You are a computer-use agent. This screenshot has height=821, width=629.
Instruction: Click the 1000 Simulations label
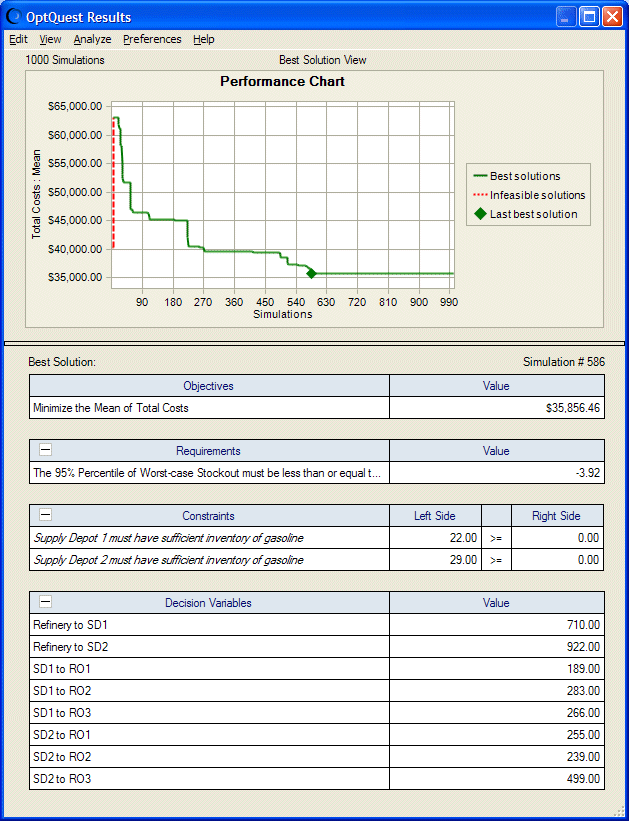65,60
